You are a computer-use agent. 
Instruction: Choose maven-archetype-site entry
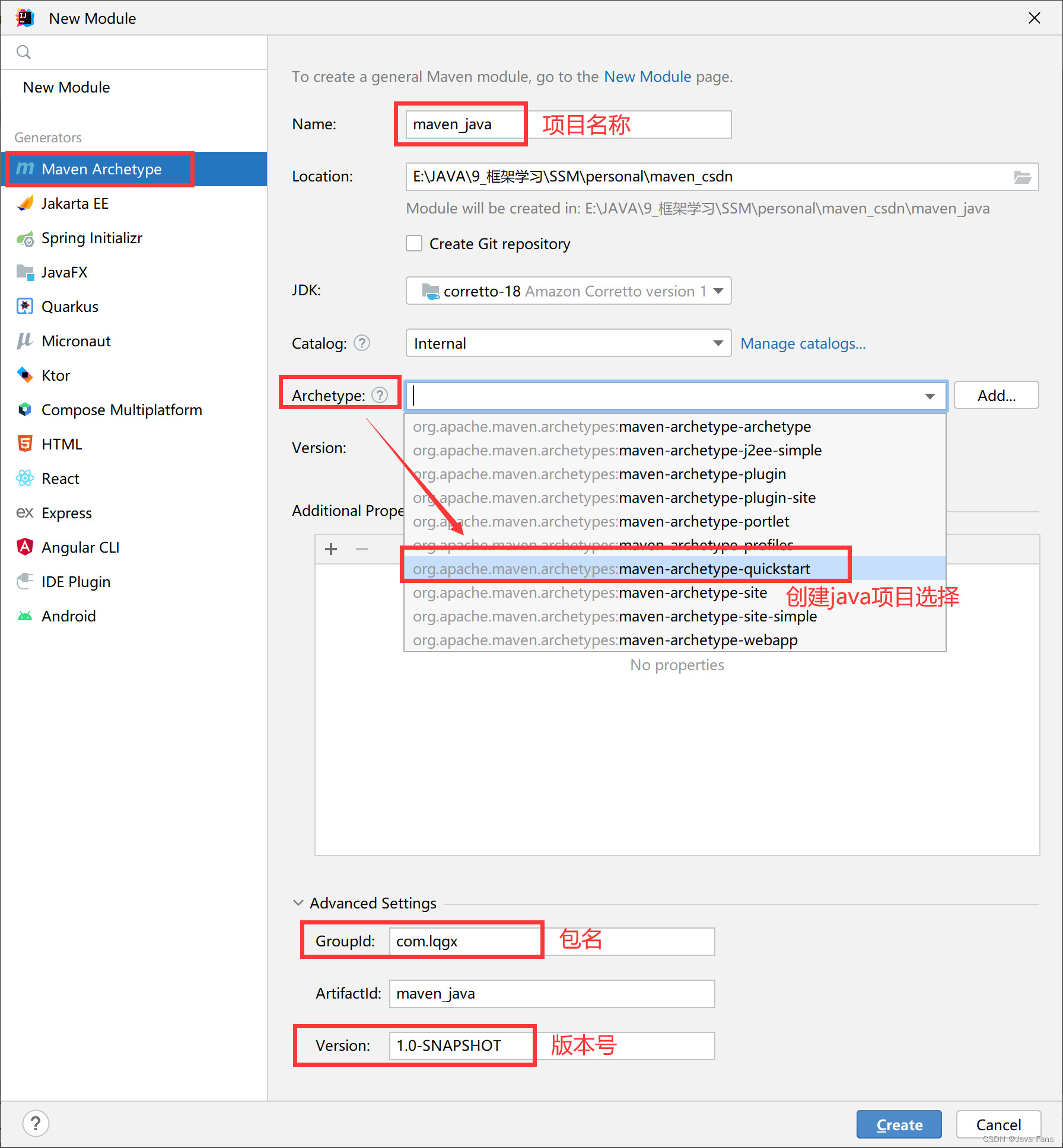tap(675, 592)
